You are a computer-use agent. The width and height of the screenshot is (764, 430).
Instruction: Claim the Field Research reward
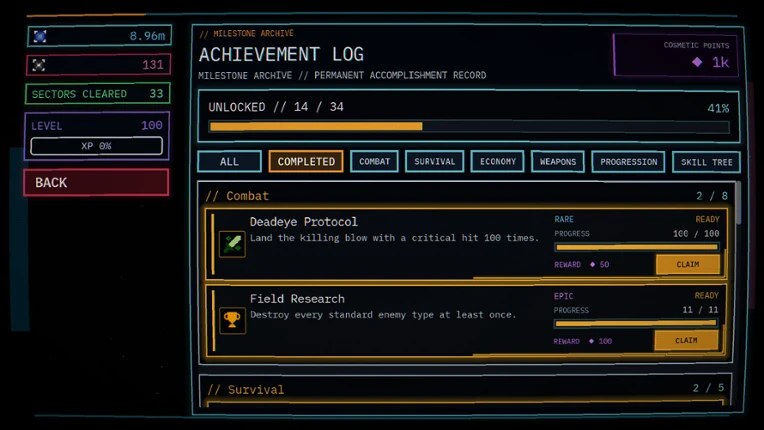coord(686,340)
